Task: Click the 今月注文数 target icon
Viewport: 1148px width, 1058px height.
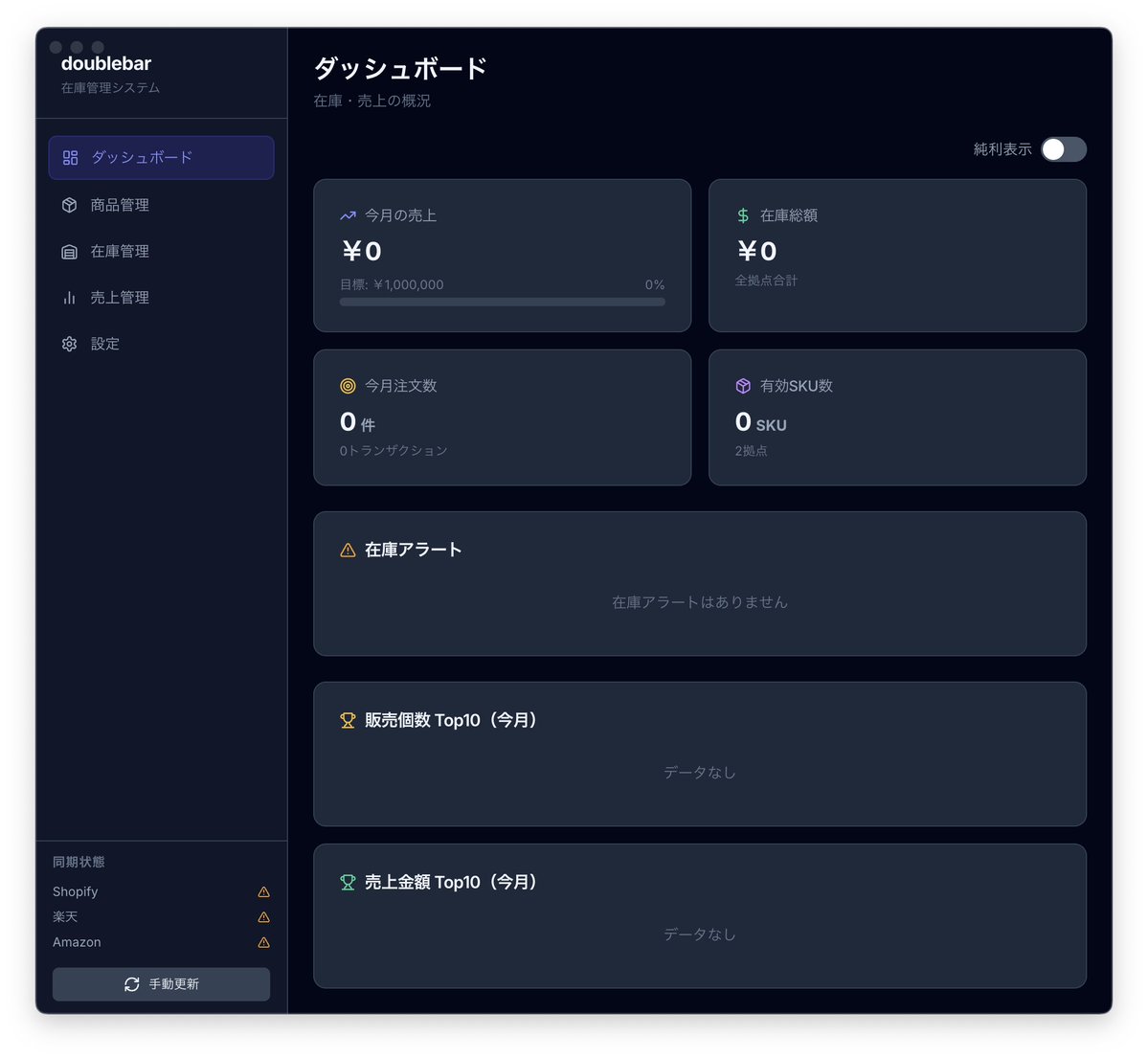Action: [x=348, y=386]
